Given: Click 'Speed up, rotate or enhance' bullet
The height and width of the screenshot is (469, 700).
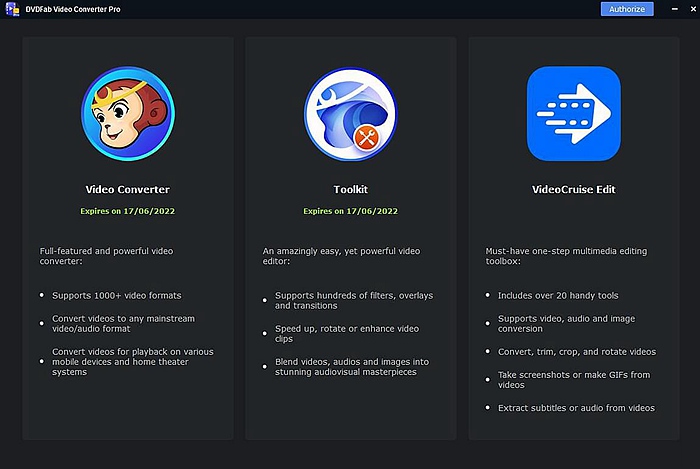Looking at the screenshot, I should pos(347,333).
